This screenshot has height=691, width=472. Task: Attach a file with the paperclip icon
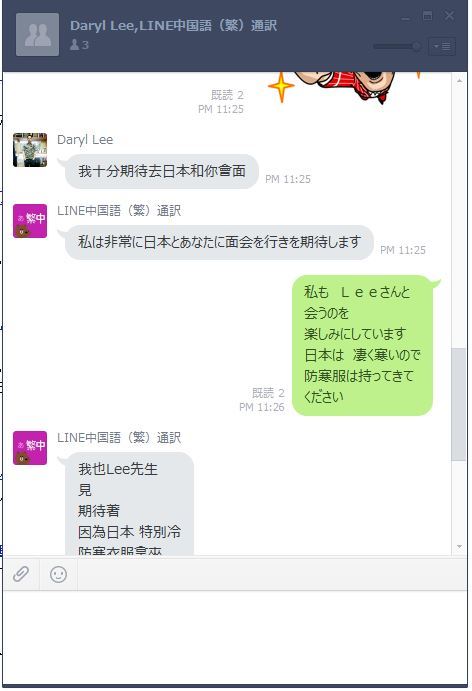[21, 574]
